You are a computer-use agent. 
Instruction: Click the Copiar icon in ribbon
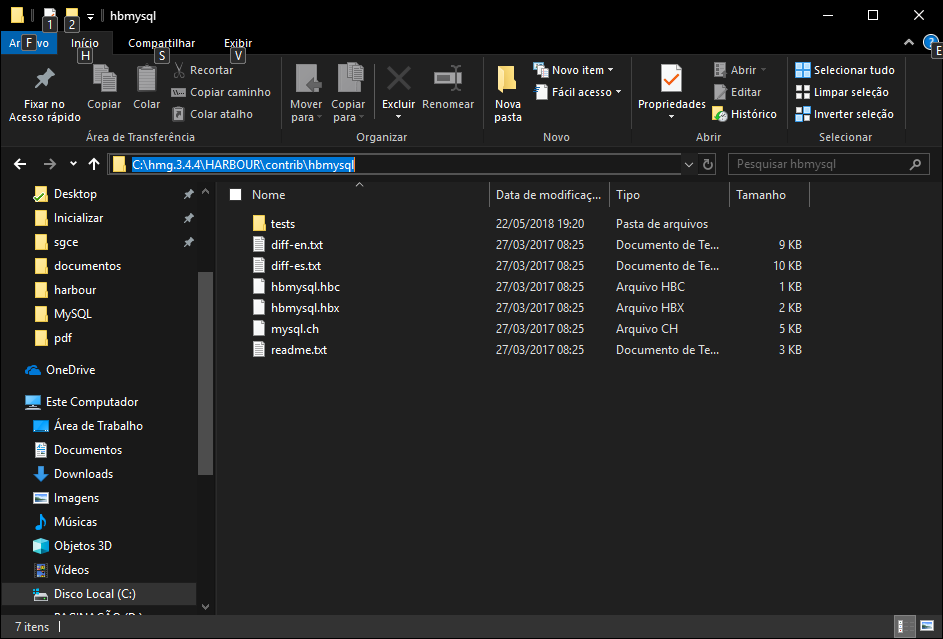tap(104, 79)
